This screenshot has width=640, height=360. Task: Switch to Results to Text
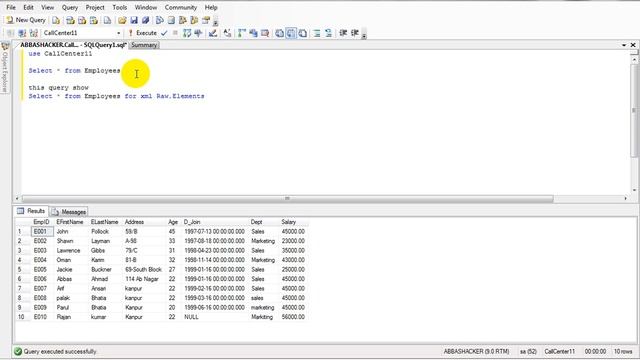point(279,33)
